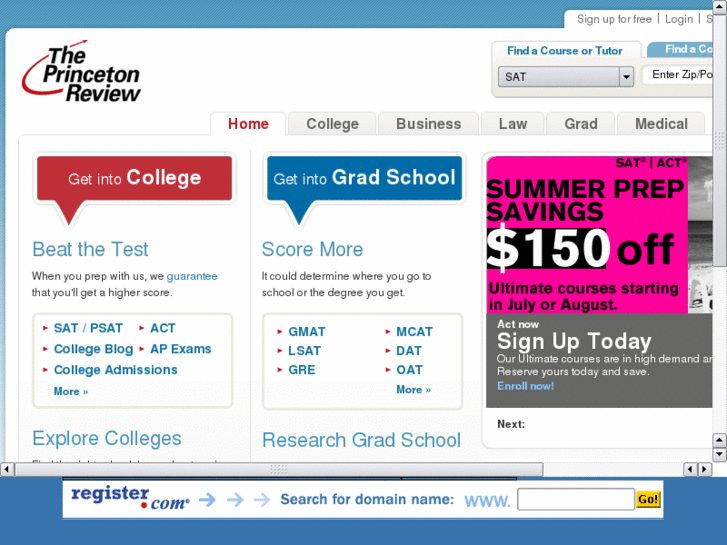
Task: Click Sign Up Today heading in ad
Action: pyautogui.click(x=574, y=341)
